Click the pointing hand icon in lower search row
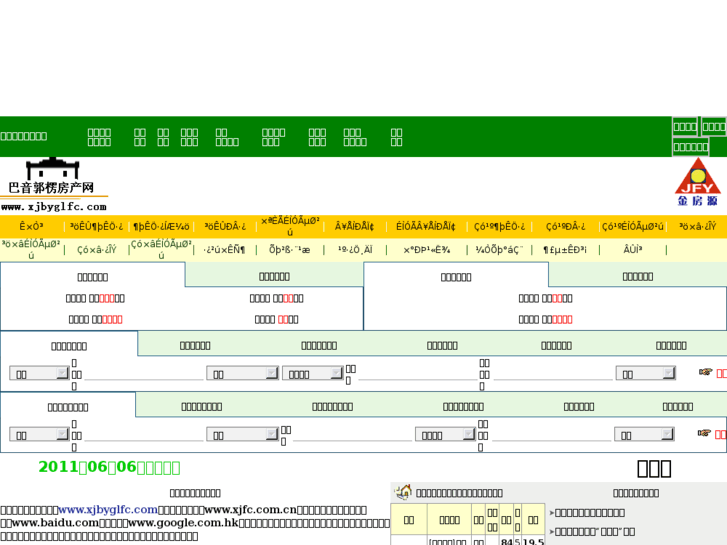This screenshot has height=545, width=727. coord(704,433)
